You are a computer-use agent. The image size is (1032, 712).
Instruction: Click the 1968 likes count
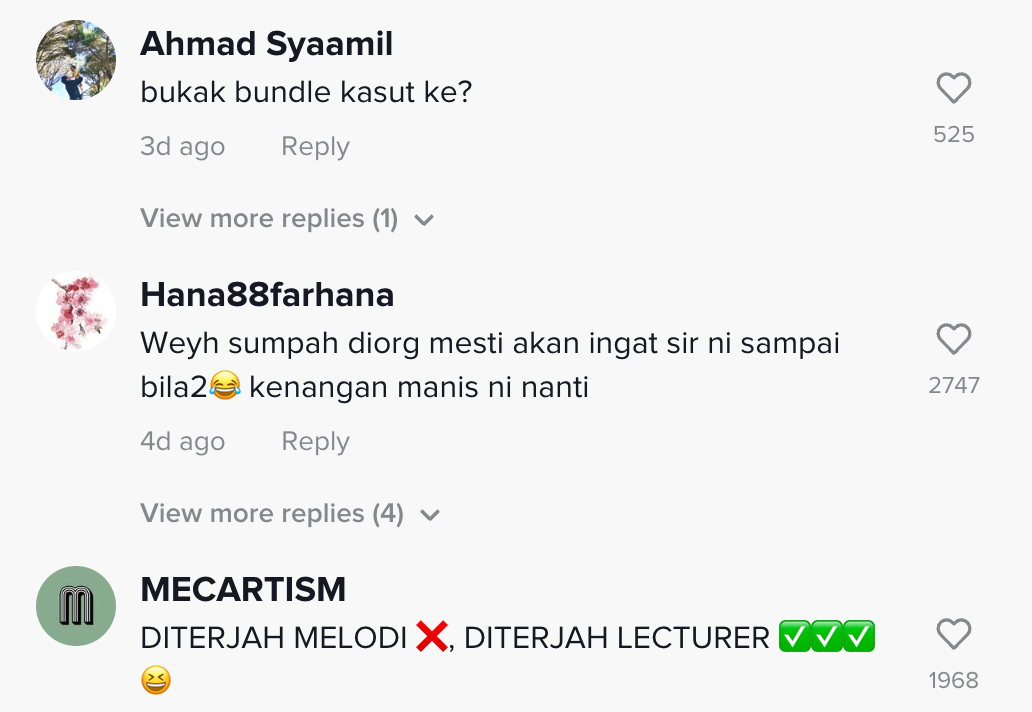click(x=953, y=681)
